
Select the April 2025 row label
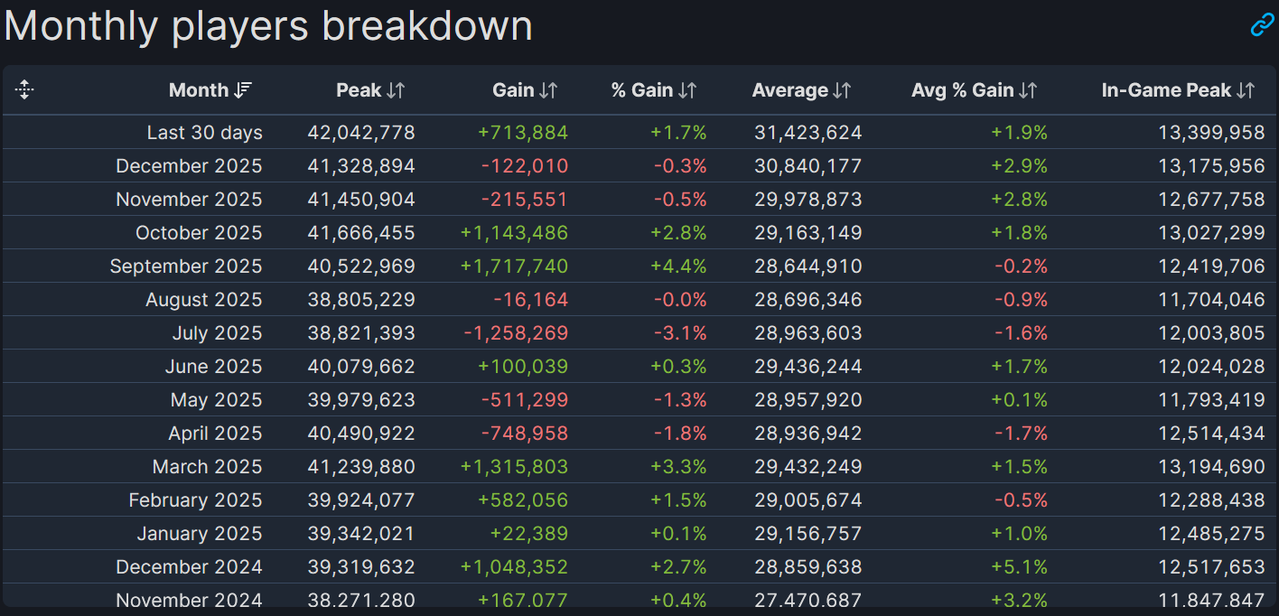click(215, 433)
